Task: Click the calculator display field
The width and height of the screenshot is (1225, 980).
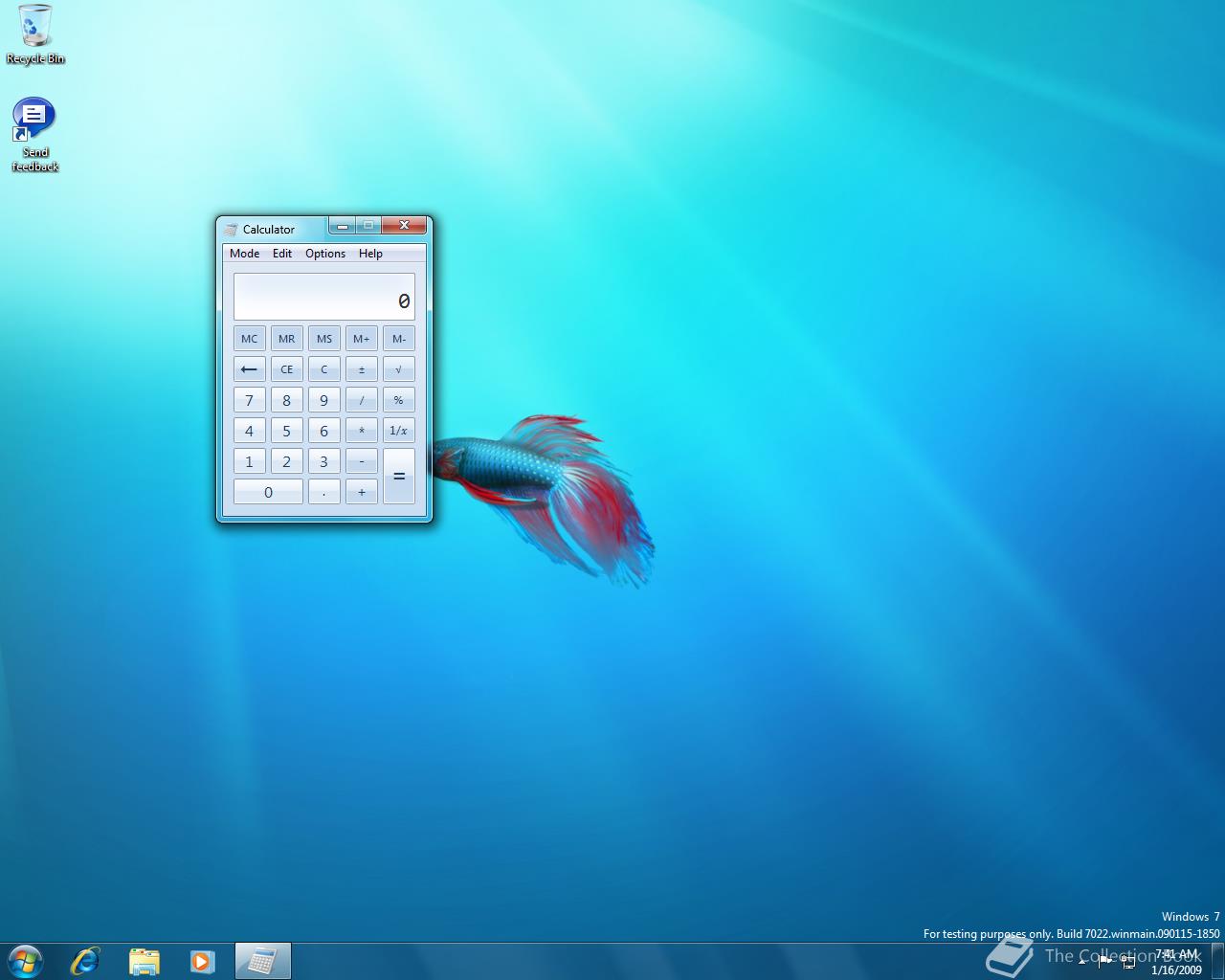Action: pos(324,297)
